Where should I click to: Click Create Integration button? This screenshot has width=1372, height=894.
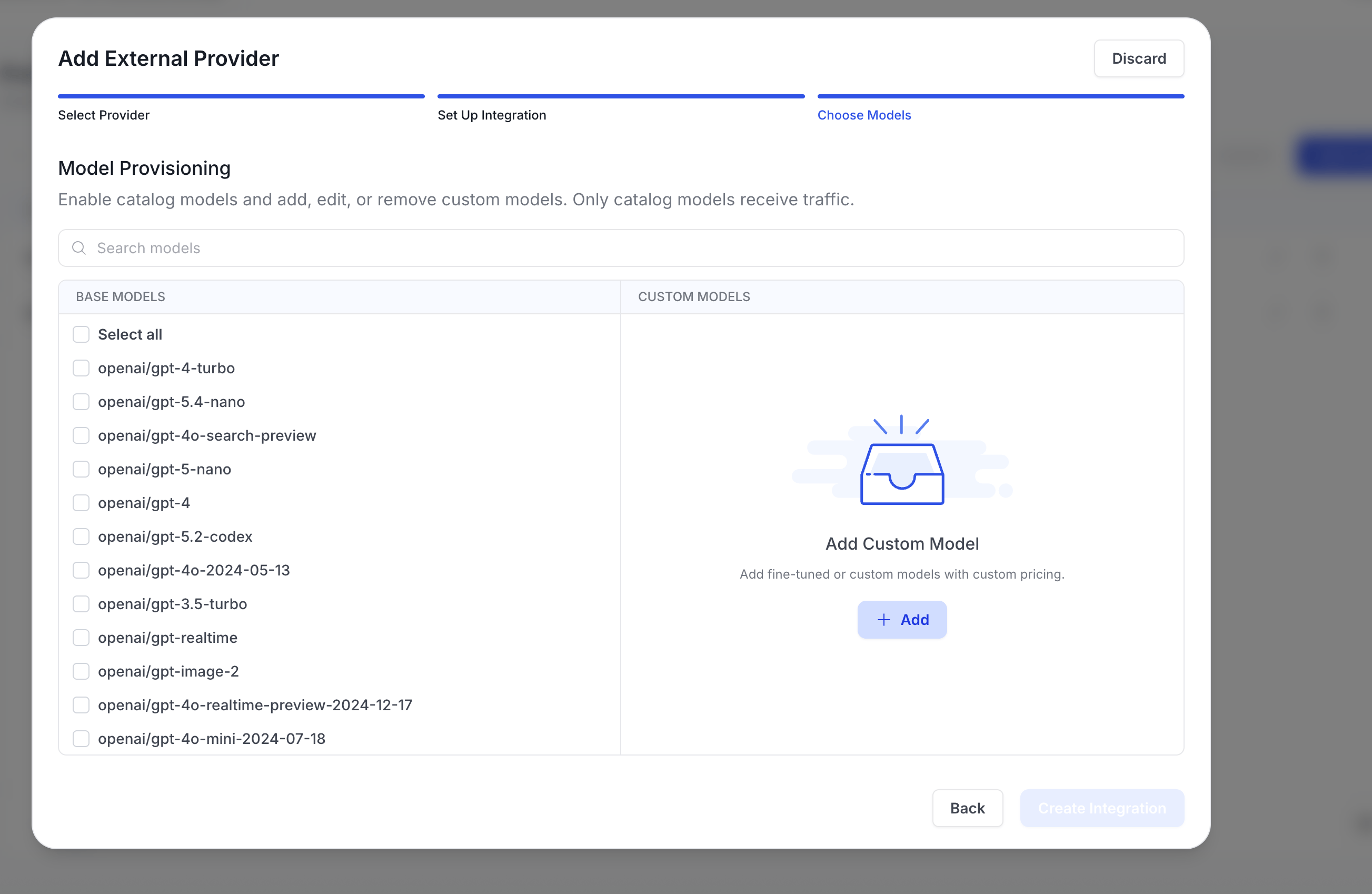[1101, 808]
